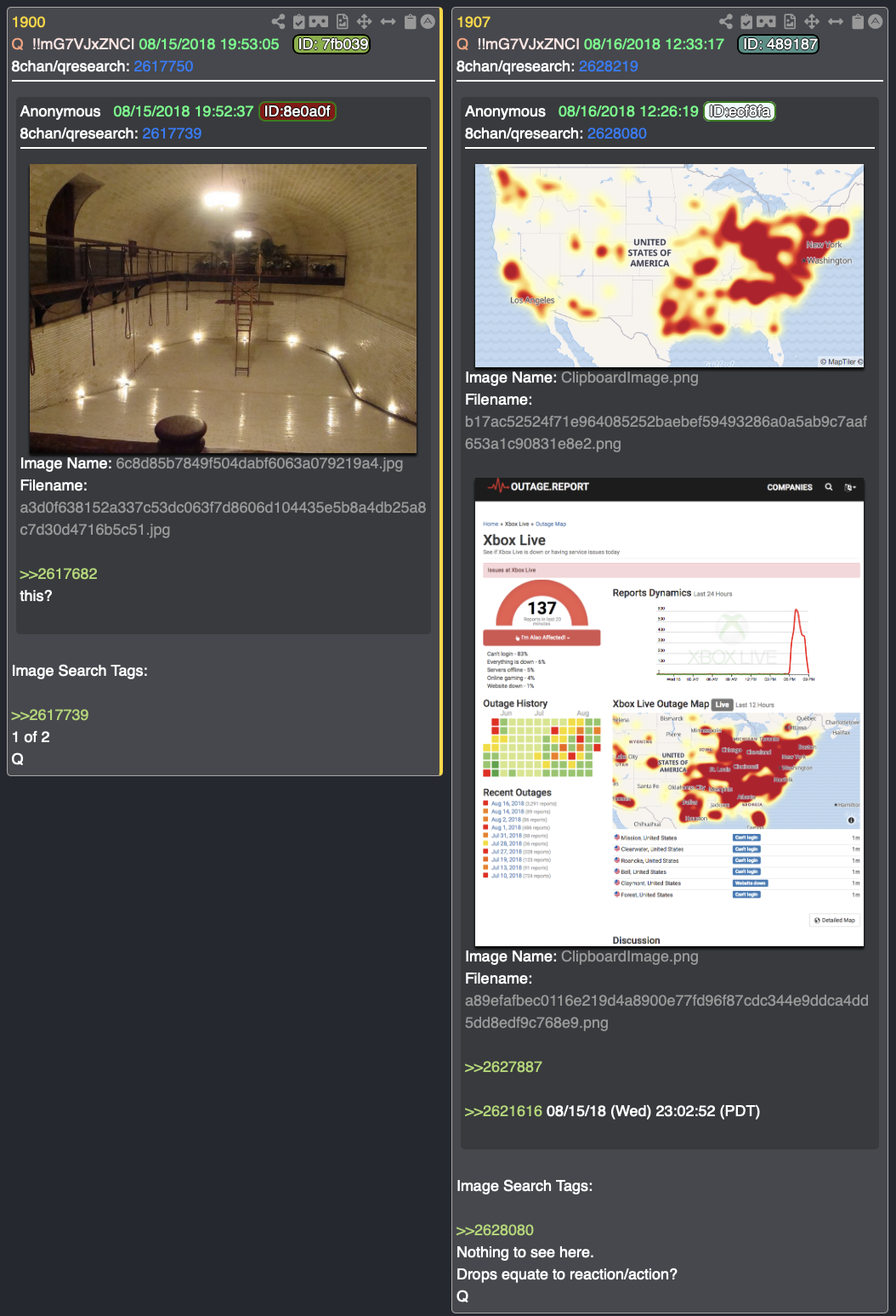This screenshot has width=896, height=1316.
Task: Click the horizontal double-arrow icon on post 1900
Action: point(388,21)
